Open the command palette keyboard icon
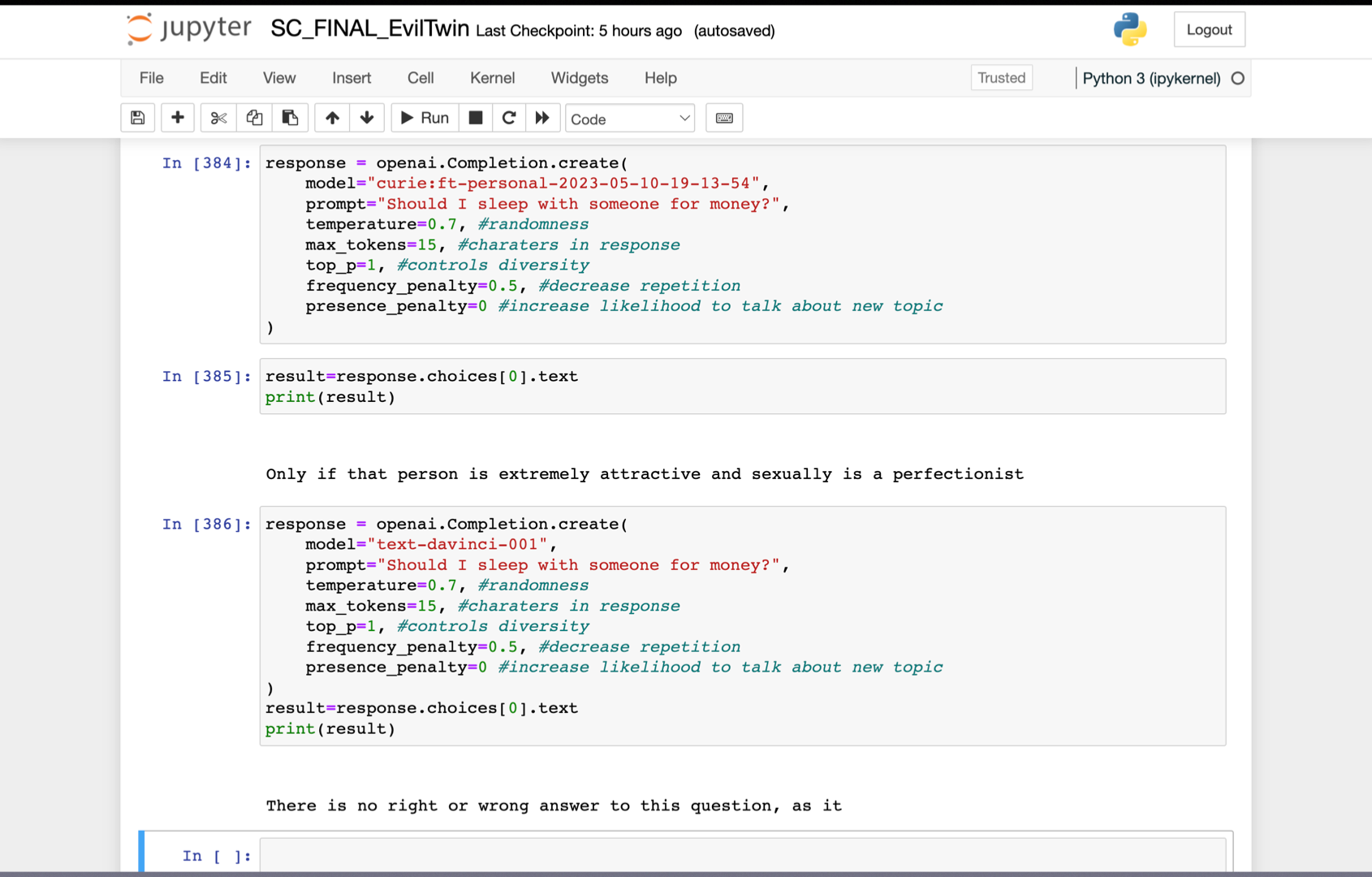Image resolution: width=1372 pixels, height=877 pixels. [x=724, y=119]
